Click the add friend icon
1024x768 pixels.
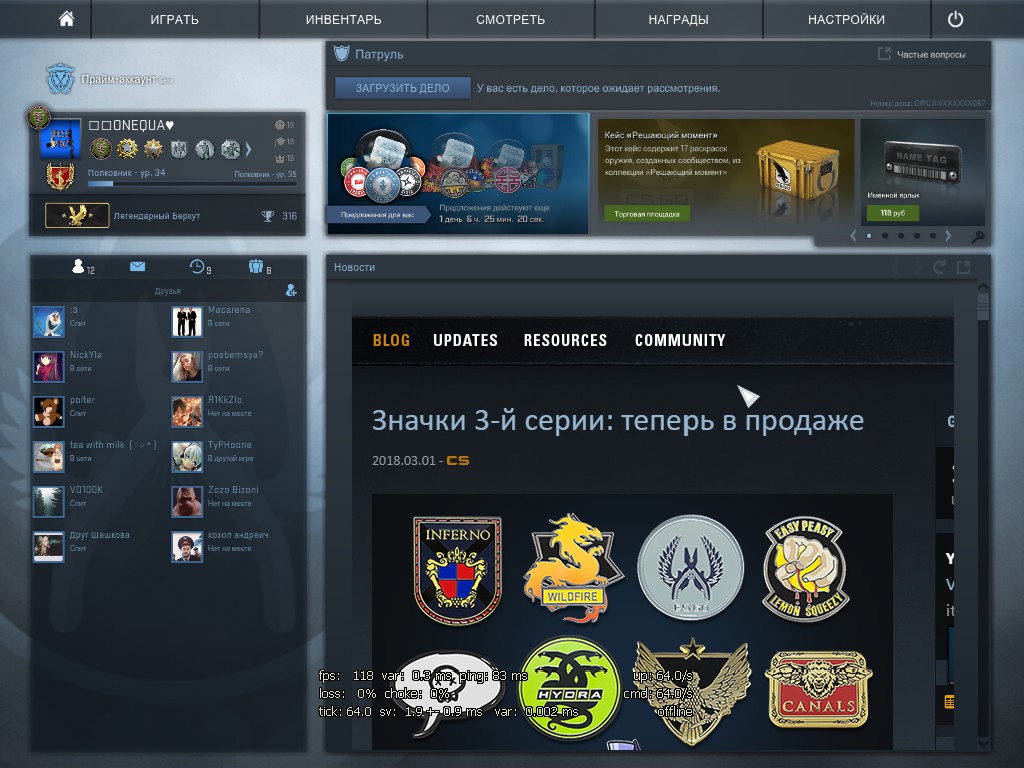(x=291, y=291)
